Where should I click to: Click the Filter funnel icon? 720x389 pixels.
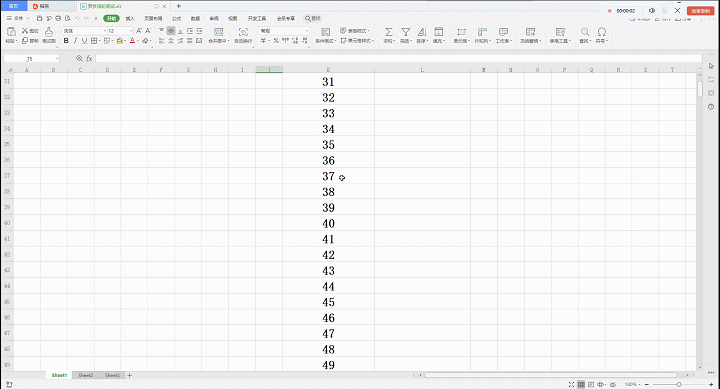[405, 32]
